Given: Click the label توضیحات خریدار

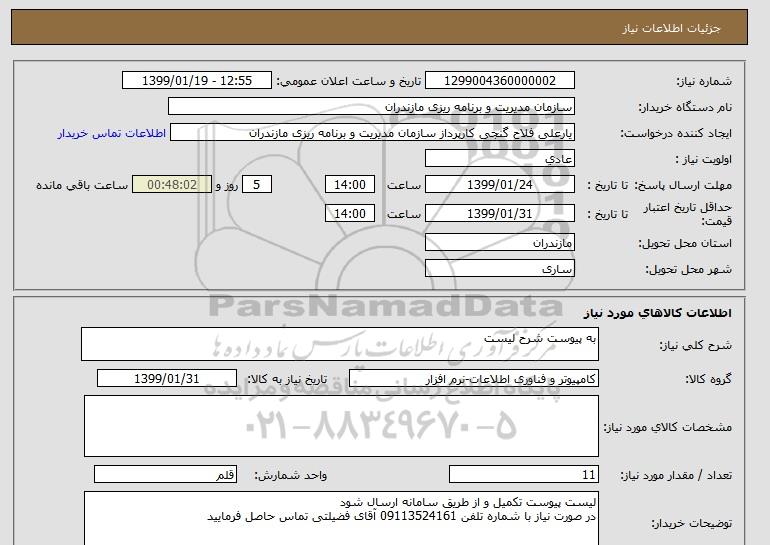Looking at the screenshot, I should 691,524.
